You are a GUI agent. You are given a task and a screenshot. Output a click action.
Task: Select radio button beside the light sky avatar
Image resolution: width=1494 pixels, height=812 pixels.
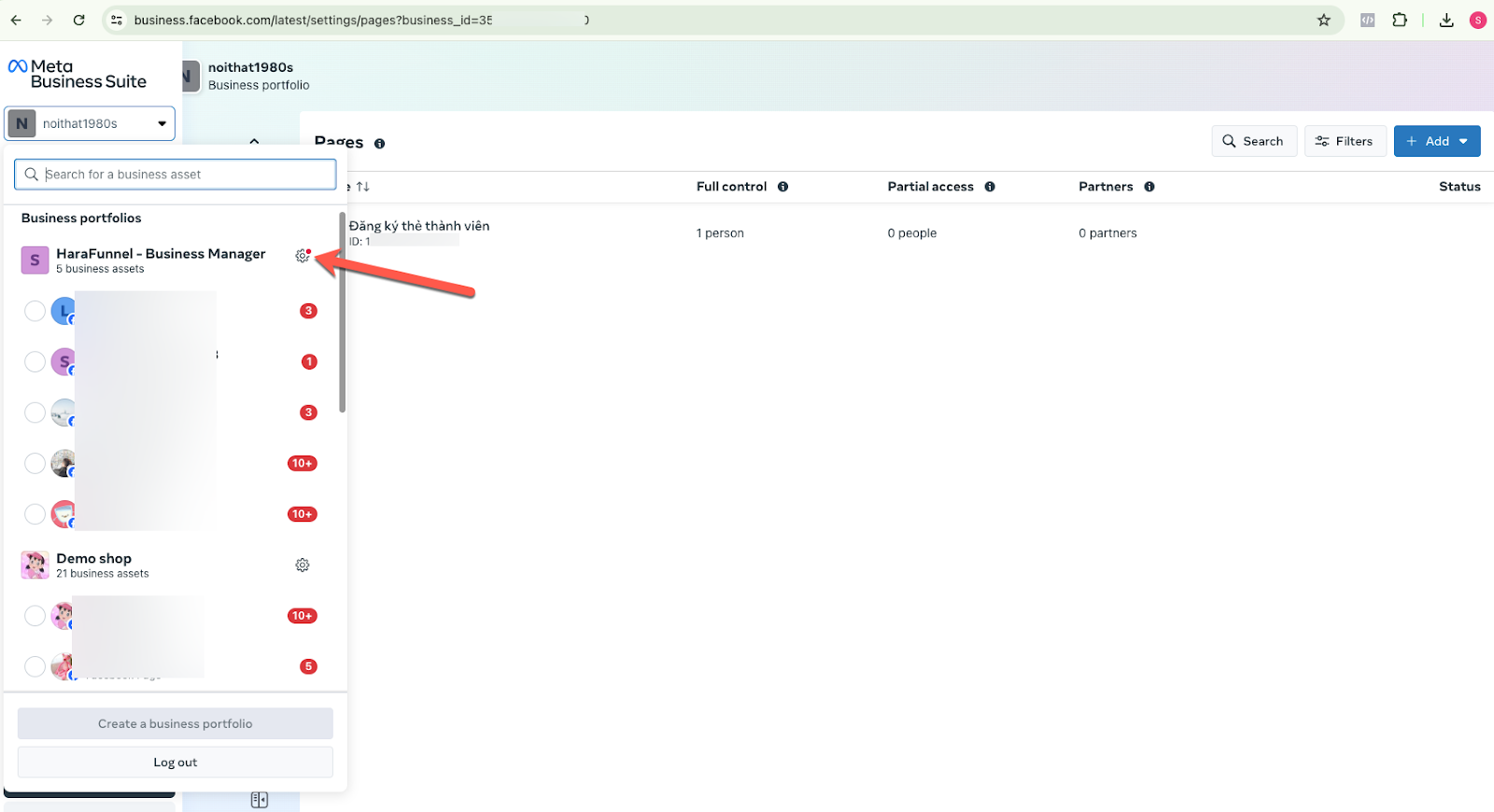click(x=35, y=413)
